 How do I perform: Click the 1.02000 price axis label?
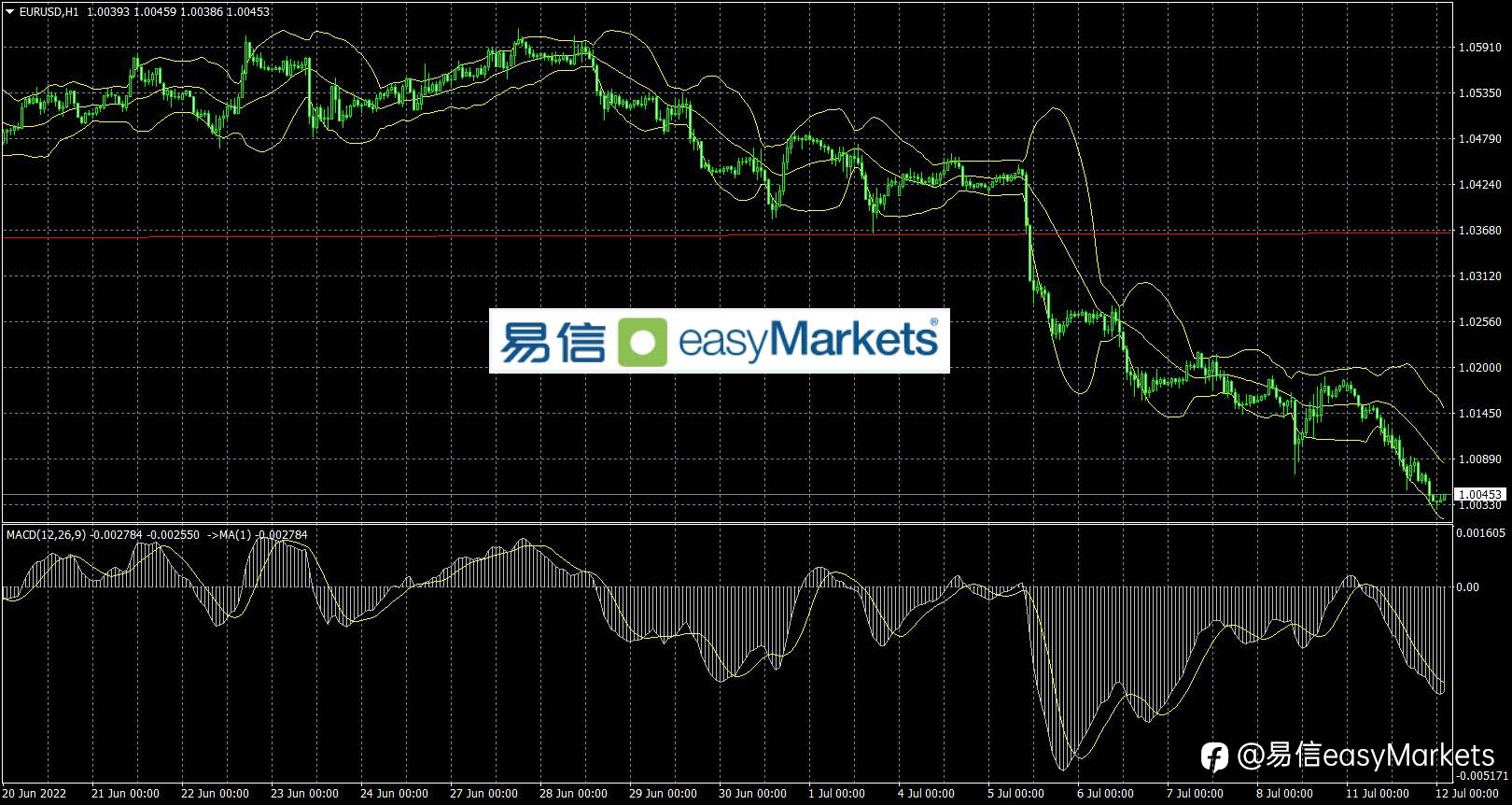coord(1480,368)
